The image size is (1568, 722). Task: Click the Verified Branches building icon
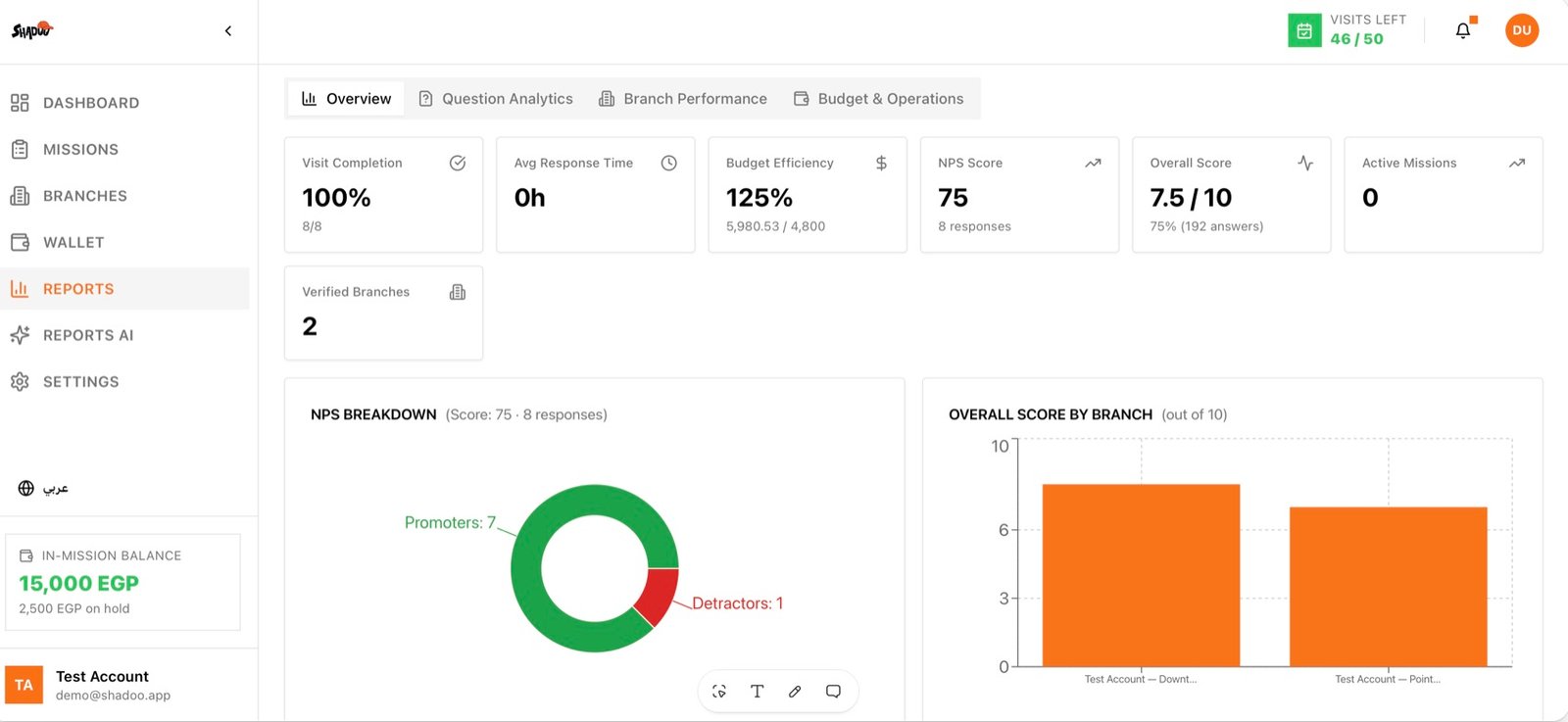point(458,292)
